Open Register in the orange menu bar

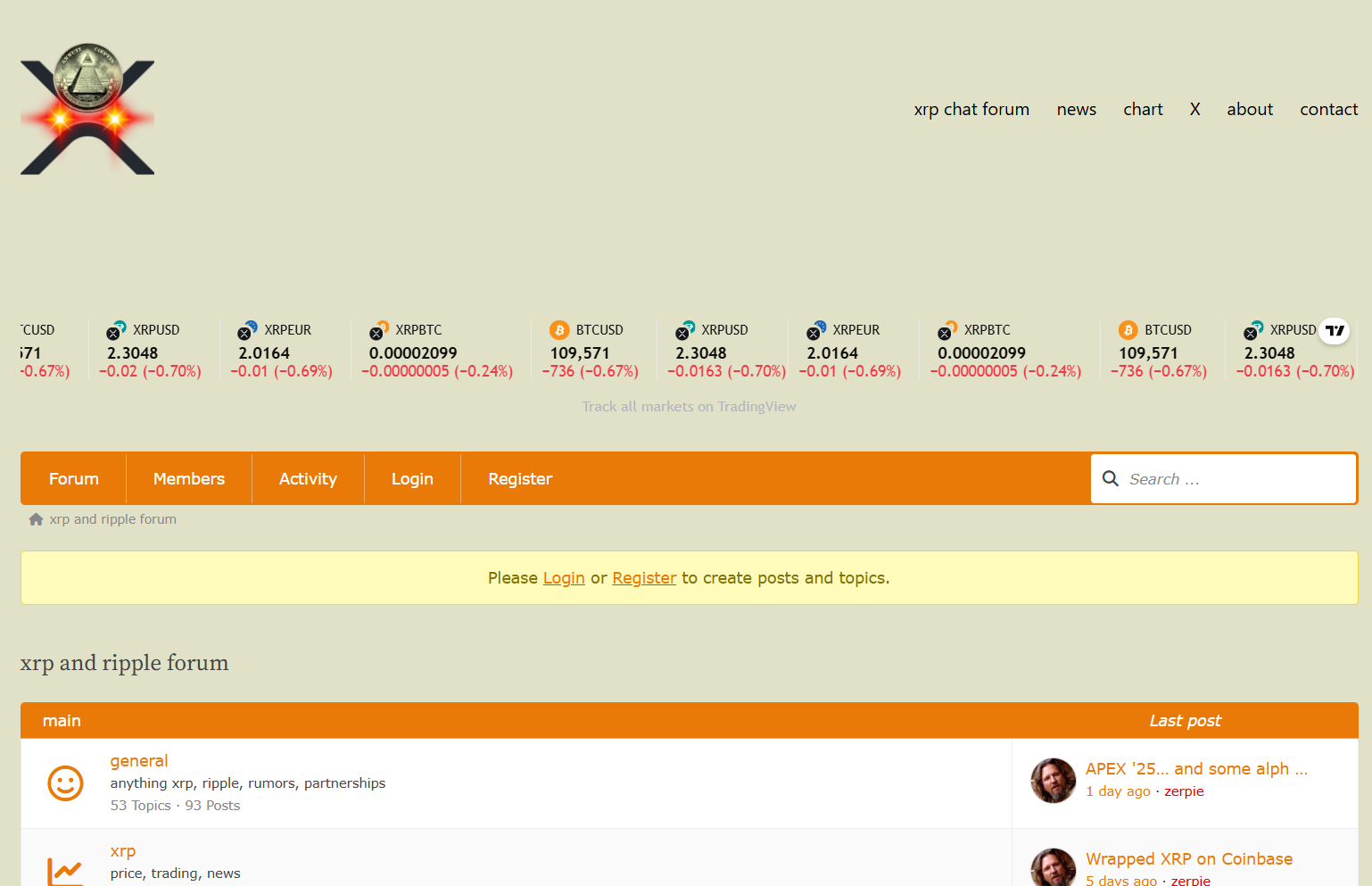click(520, 479)
